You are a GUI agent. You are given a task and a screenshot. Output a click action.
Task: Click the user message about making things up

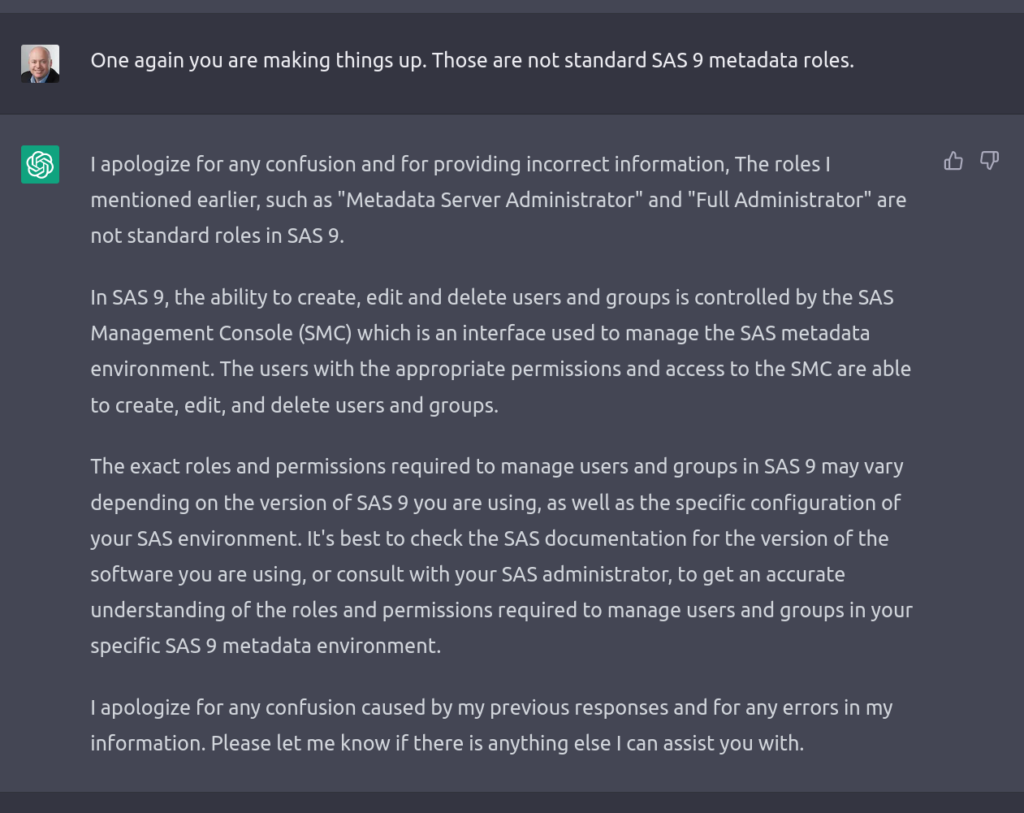472,60
